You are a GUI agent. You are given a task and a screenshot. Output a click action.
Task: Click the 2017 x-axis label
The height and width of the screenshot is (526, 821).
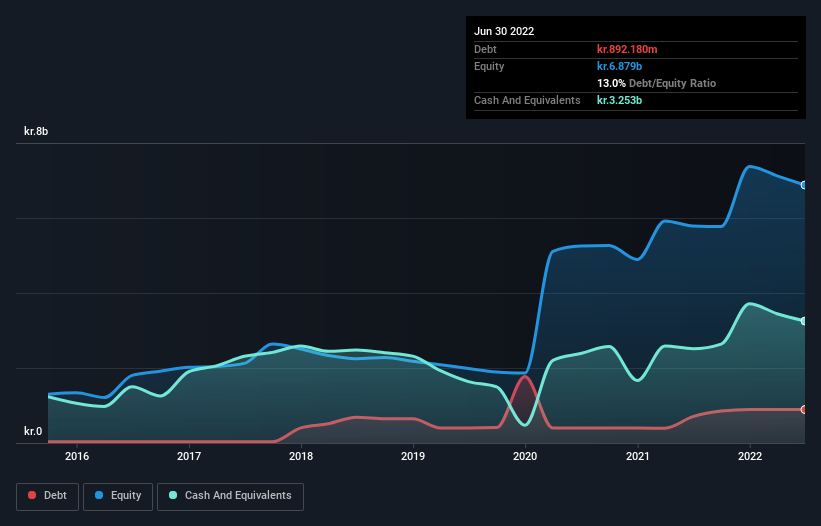[x=189, y=456]
